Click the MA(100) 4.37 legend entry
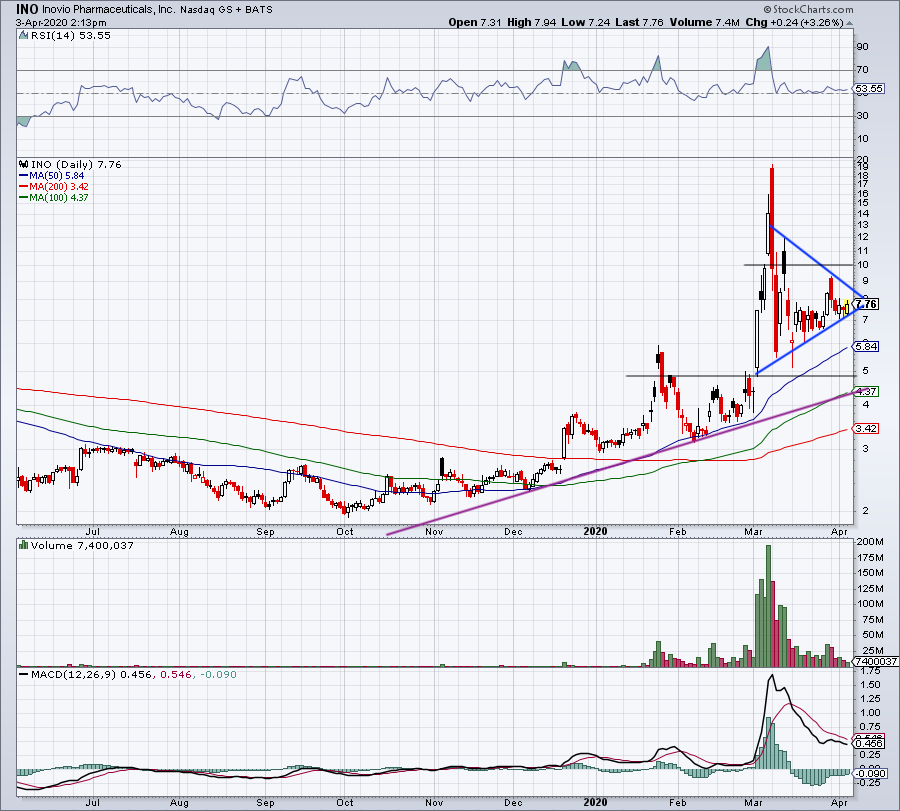The height and width of the screenshot is (811, 900). tap(54, 197)
